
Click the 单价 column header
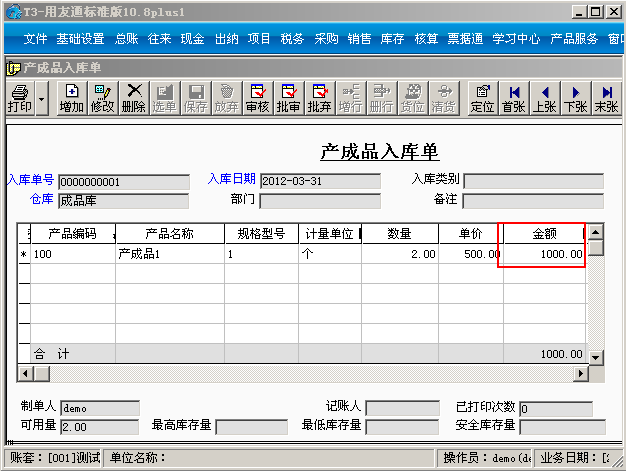tap(471, 234)
